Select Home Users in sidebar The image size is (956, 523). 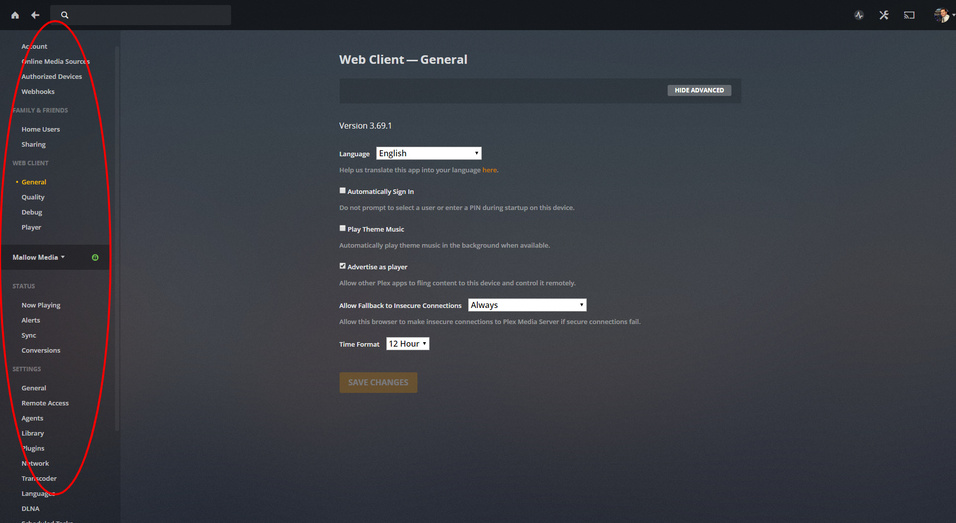[x=40, y=129]
